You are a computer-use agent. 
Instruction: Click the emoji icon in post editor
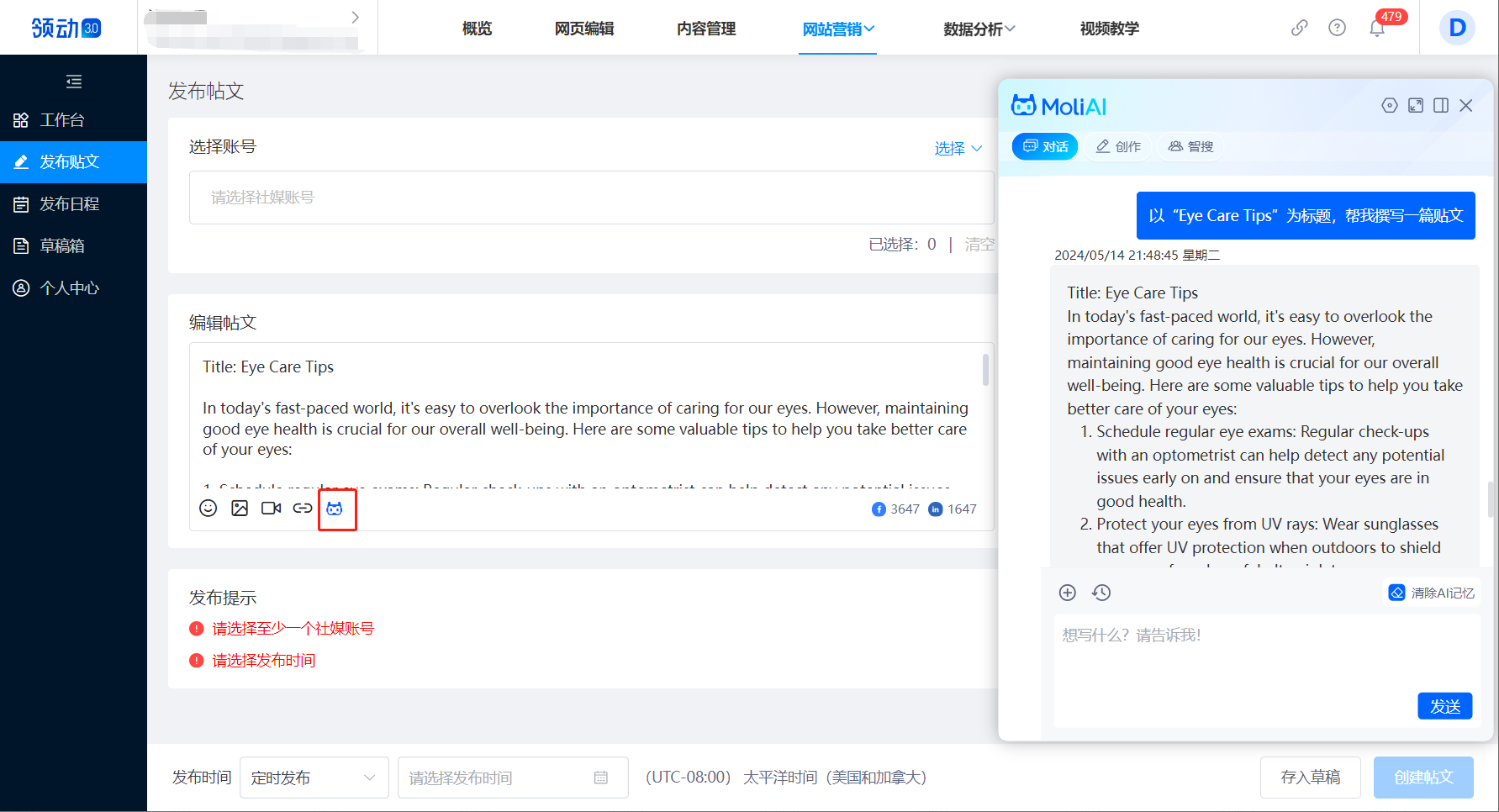click(x=208, y=509)
